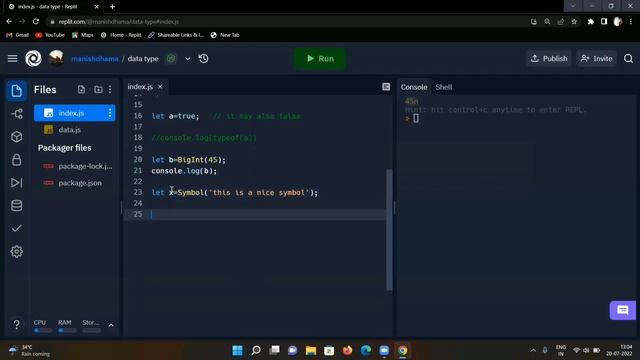Screen dimensions: 640x360
Task: Open taskbar Search
Action: (256, 350)
